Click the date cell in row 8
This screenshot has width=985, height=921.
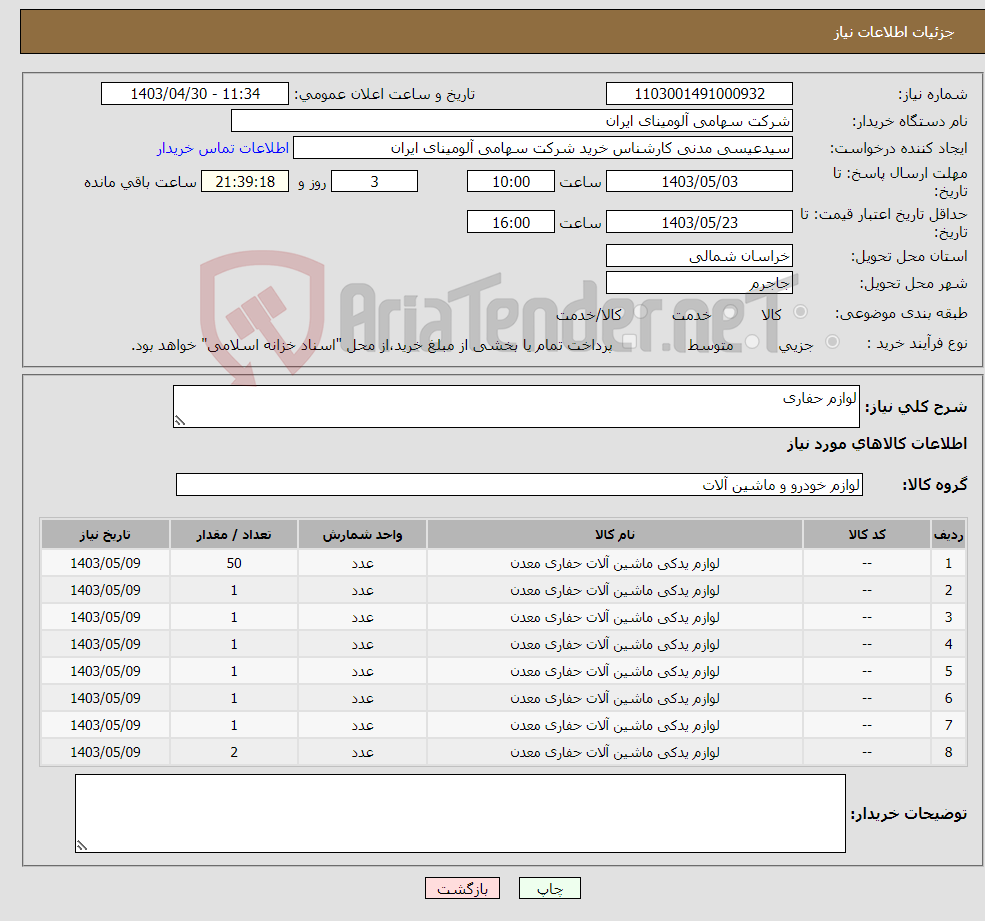click(106, 753)
